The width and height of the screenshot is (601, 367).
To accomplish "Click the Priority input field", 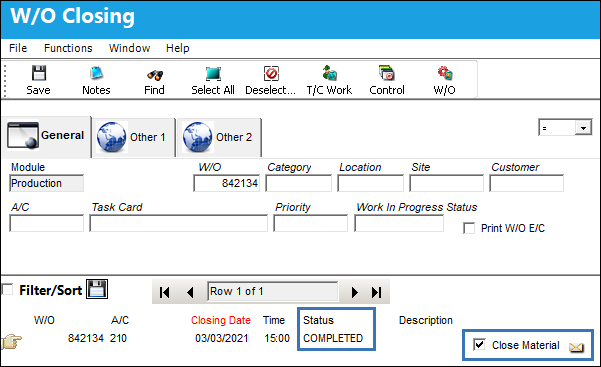I will point(310,223).
